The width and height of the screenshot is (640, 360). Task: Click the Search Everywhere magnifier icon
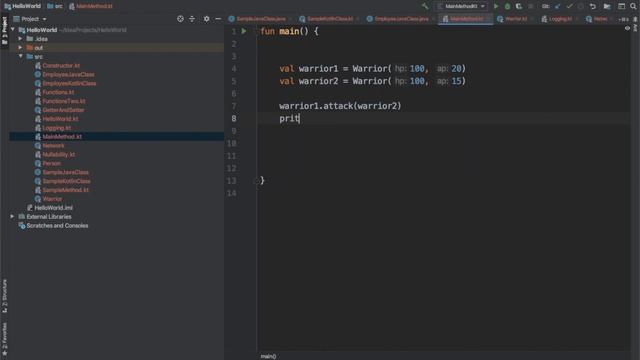point(633,6)
